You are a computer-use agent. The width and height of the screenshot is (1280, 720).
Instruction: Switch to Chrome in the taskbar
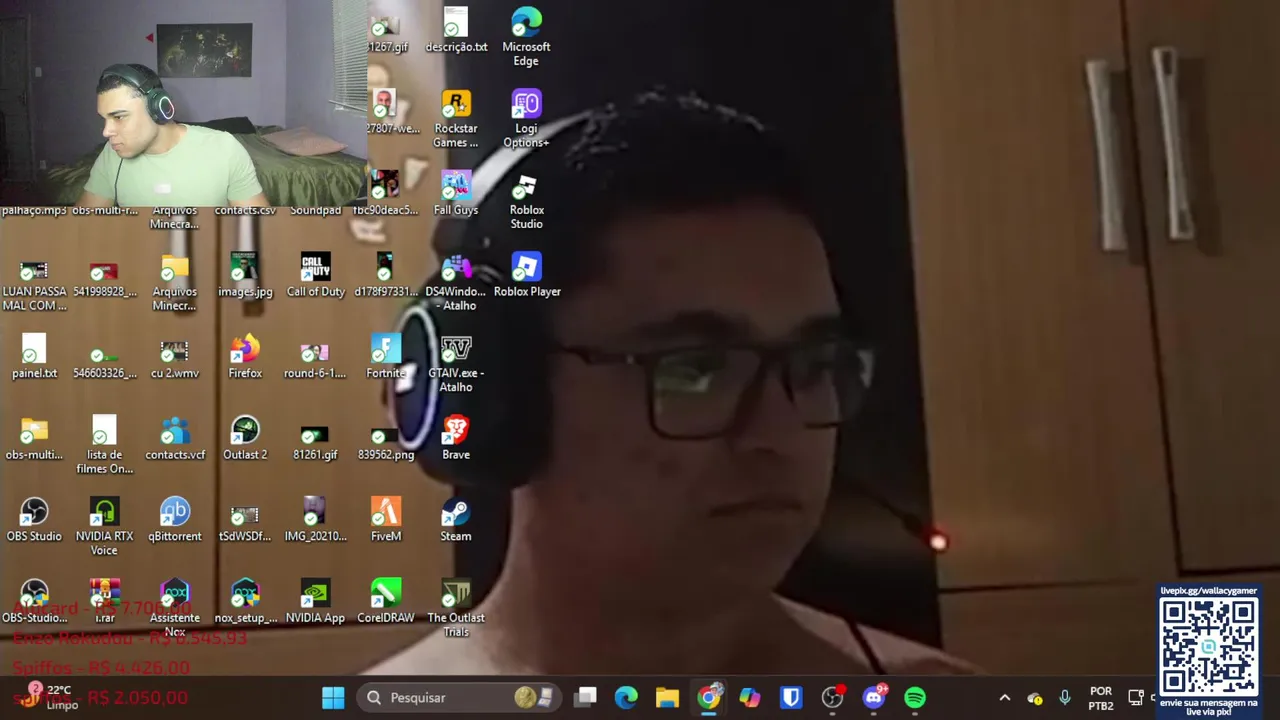click(708, 697)
